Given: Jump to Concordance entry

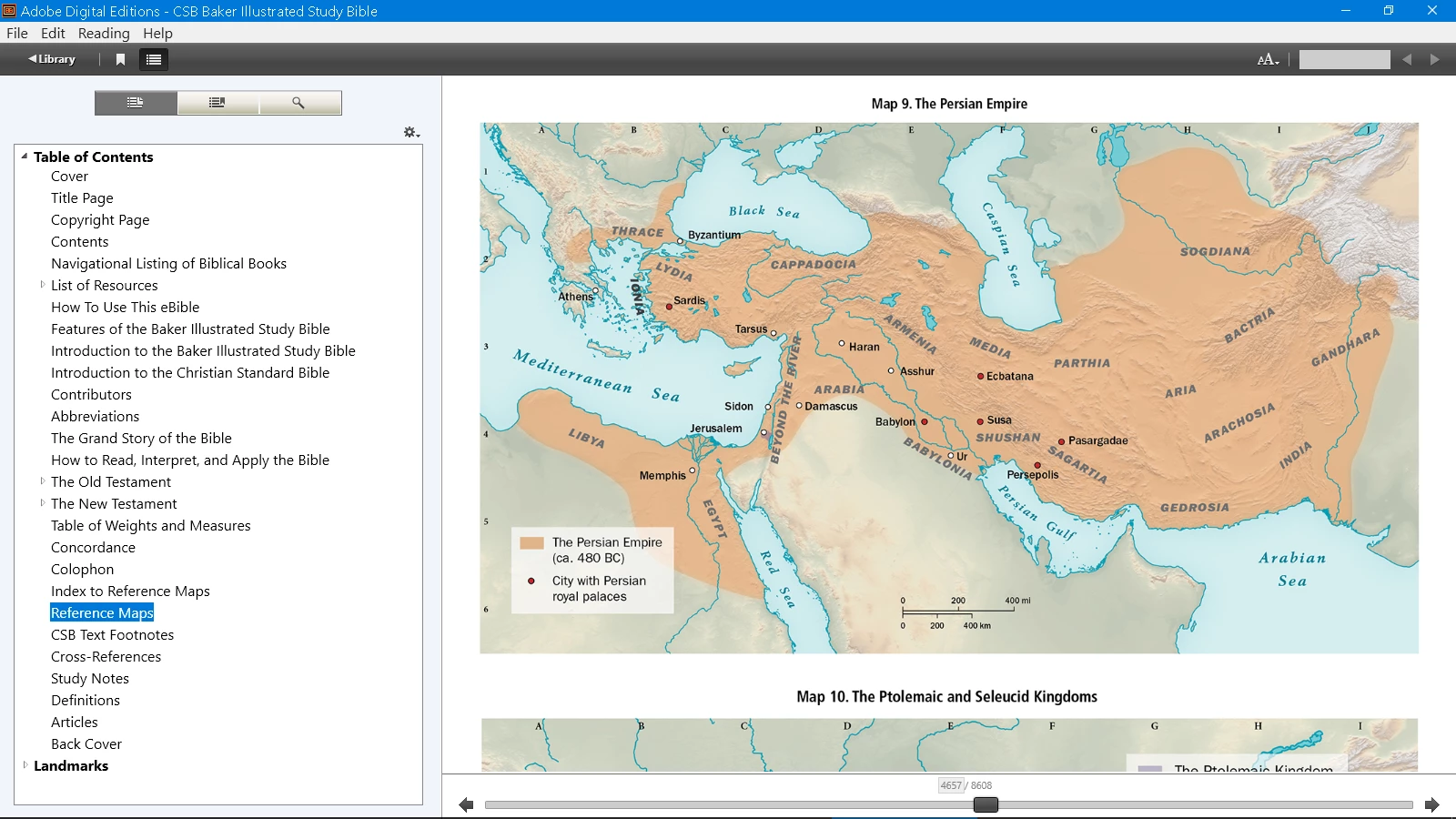Looking at the screenshot, I should pos(93,548).
